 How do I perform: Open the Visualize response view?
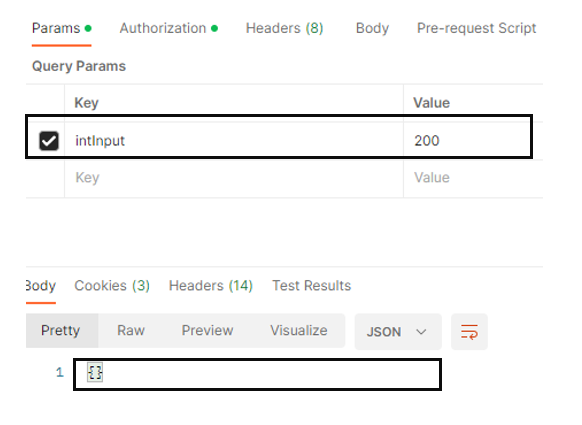pyautogui.click(x=299, y=330)
